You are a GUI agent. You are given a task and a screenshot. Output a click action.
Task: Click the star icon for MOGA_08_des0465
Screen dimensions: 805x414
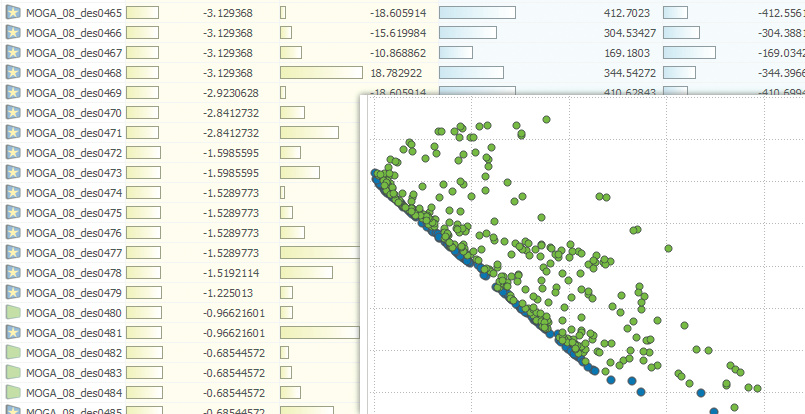click(x=13, y=12)
